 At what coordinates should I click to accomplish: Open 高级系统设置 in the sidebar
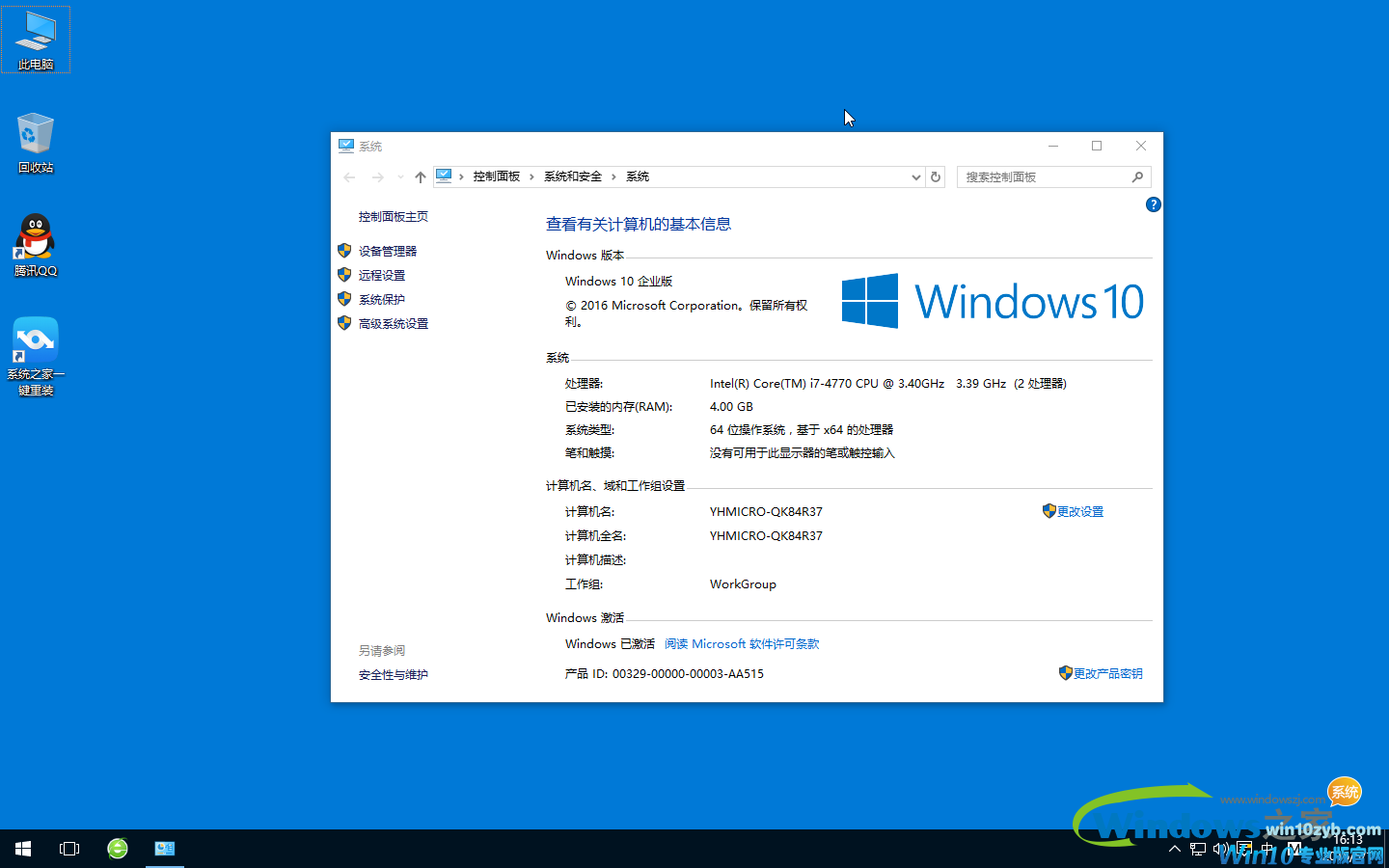(391, 323)
